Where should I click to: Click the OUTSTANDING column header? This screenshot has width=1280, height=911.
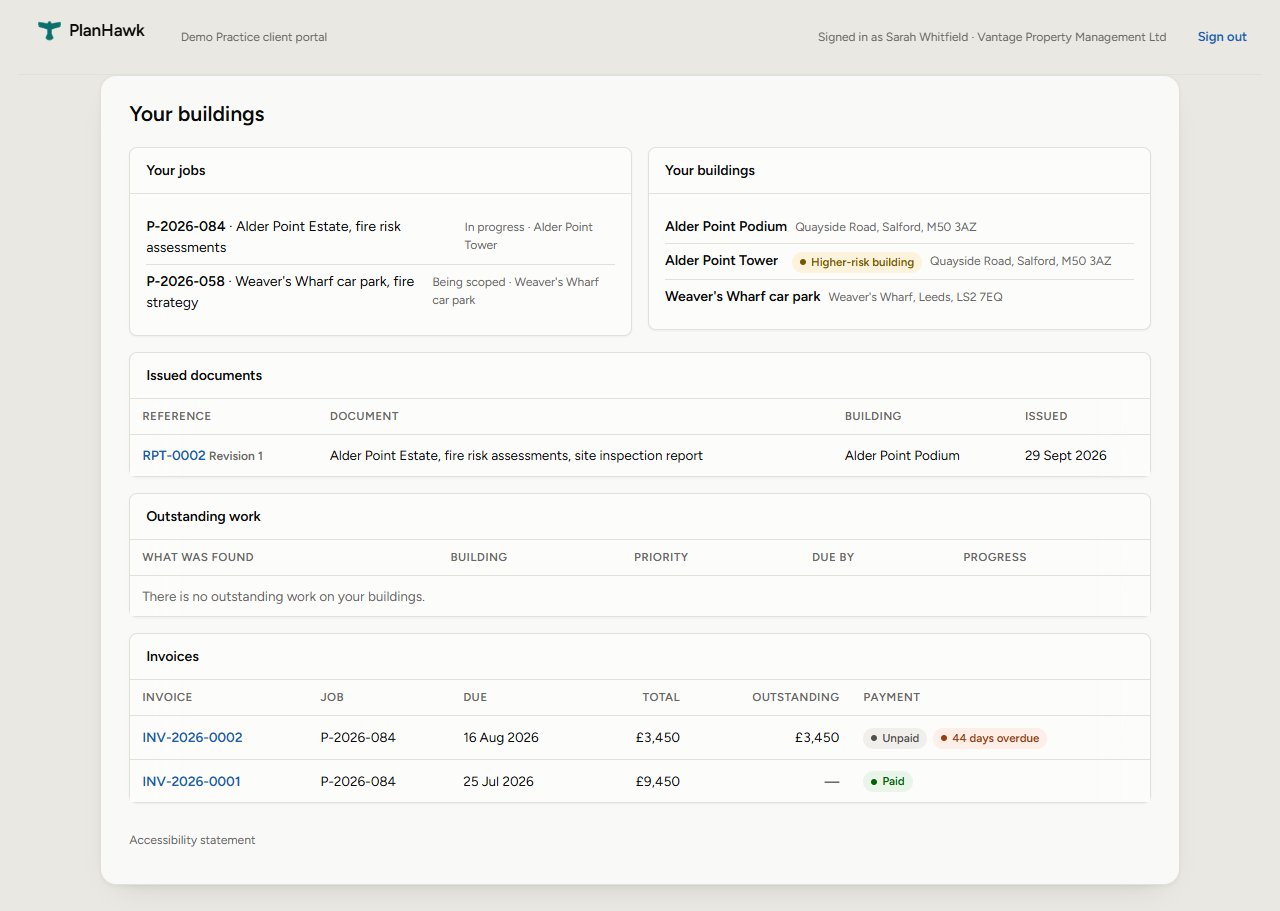pos(795,697)
